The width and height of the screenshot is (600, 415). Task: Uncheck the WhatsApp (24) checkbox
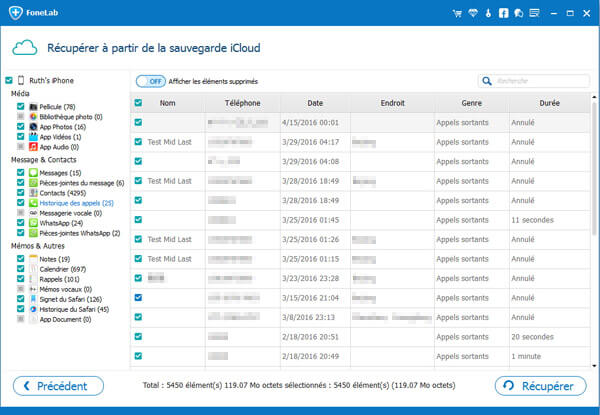21,223
